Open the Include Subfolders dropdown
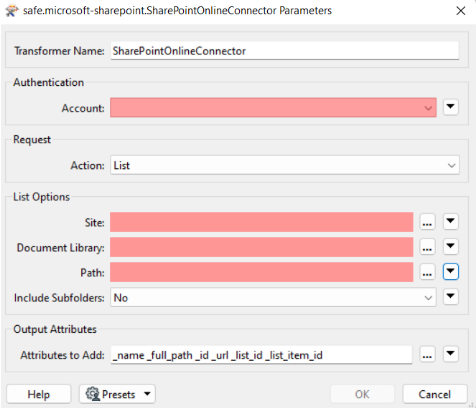 click(273, 297)
